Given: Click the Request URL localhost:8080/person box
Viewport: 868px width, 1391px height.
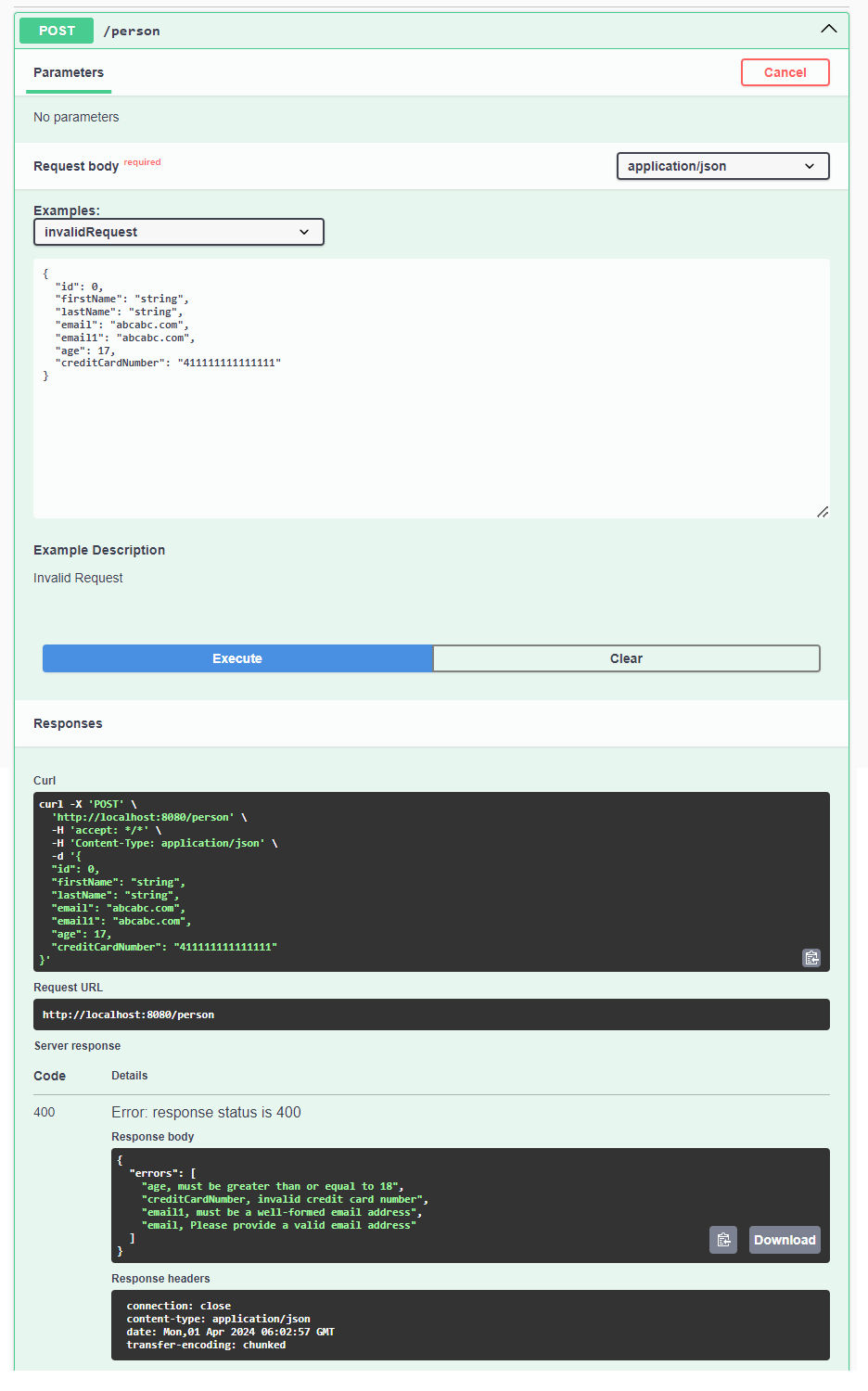Looking at the screenshot, I should [431, 1015].
